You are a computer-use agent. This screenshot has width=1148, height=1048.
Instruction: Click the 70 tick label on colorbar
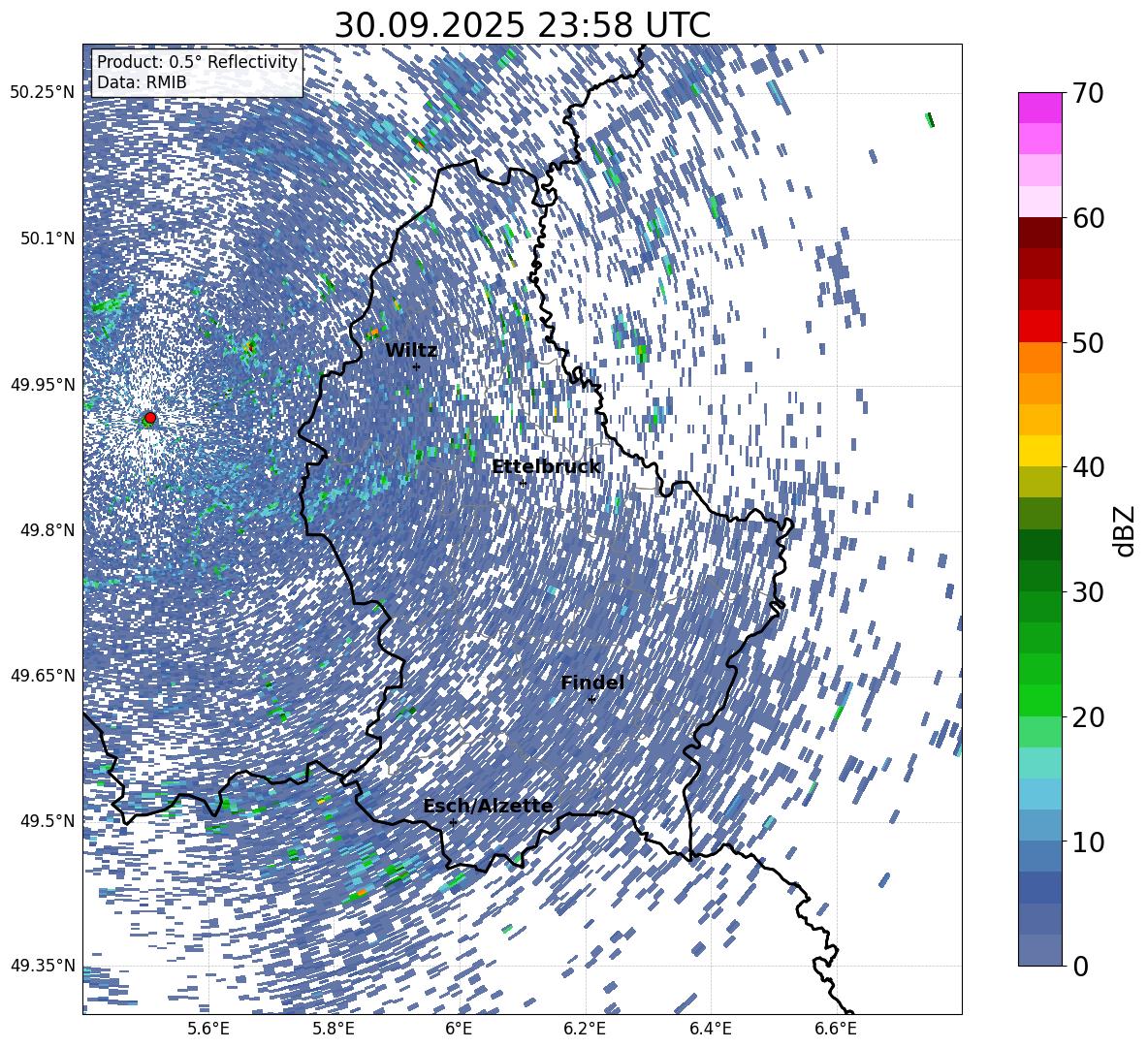click(1088, 93)
